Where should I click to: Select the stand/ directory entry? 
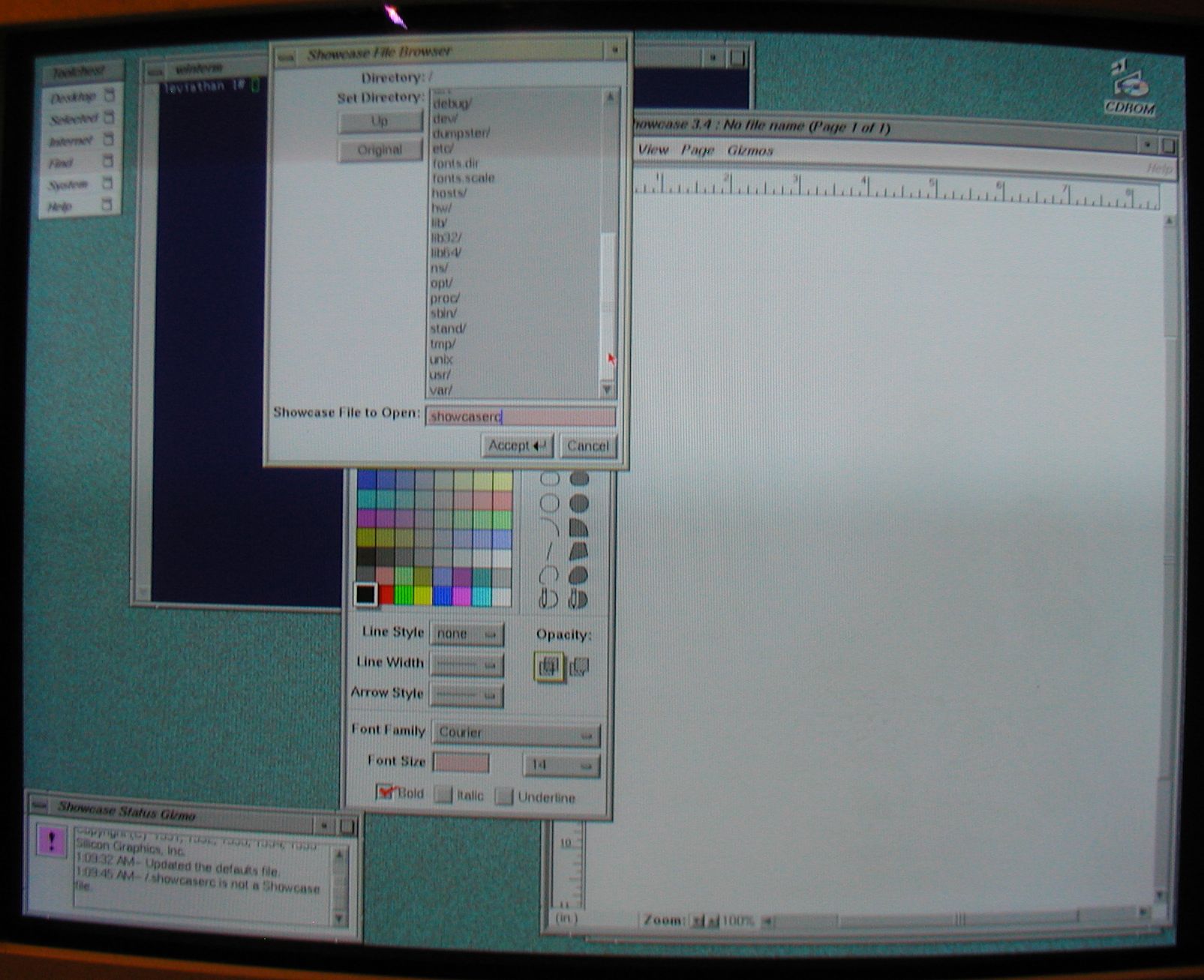point(448,328)
